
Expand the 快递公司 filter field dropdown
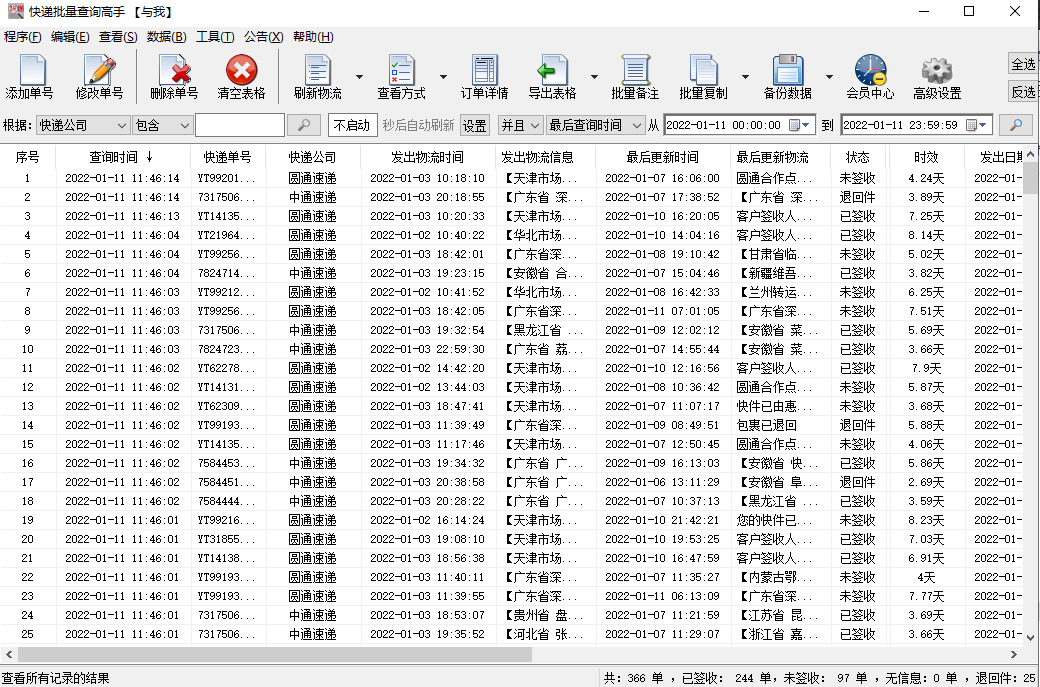(x=120, y=125)
